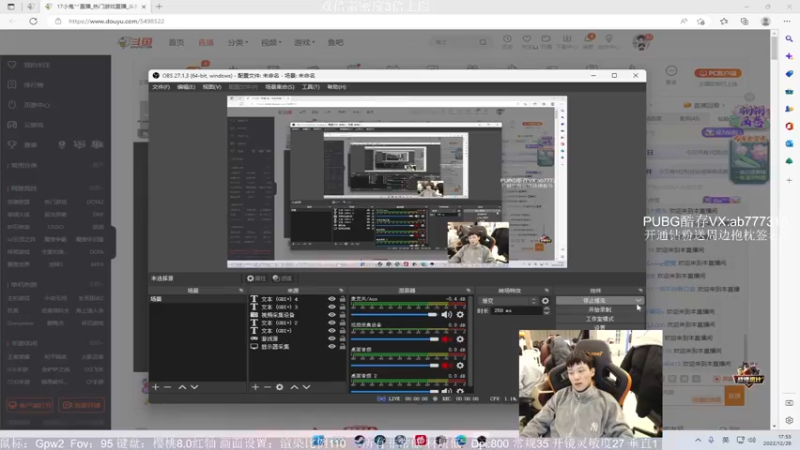Select the 场景 item in Scenes list
The height and width of the screenshot is (450, 800).
click(x=197, y=299)
